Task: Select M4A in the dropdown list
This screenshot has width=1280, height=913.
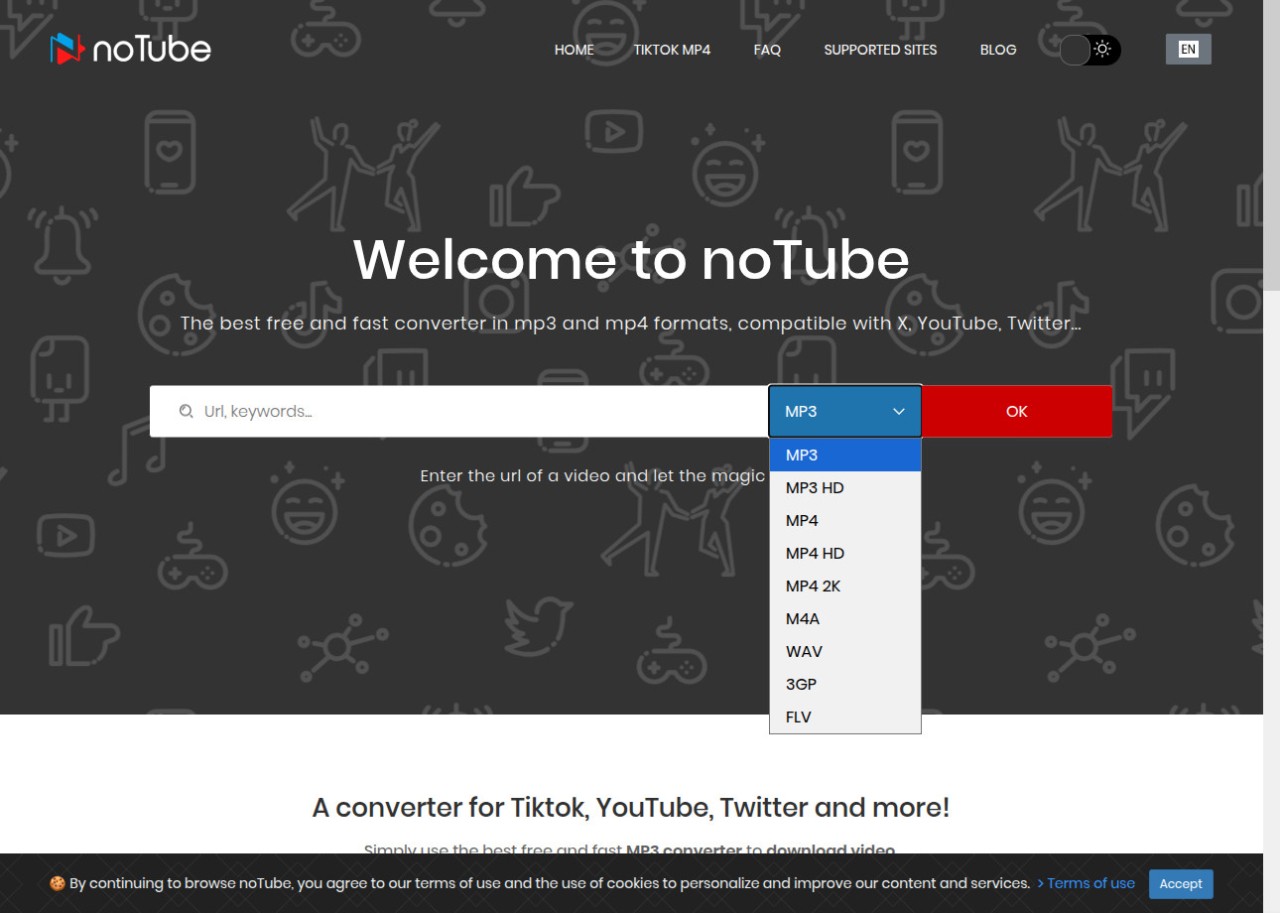Action: pyautogui.click(x=803, y=619)
